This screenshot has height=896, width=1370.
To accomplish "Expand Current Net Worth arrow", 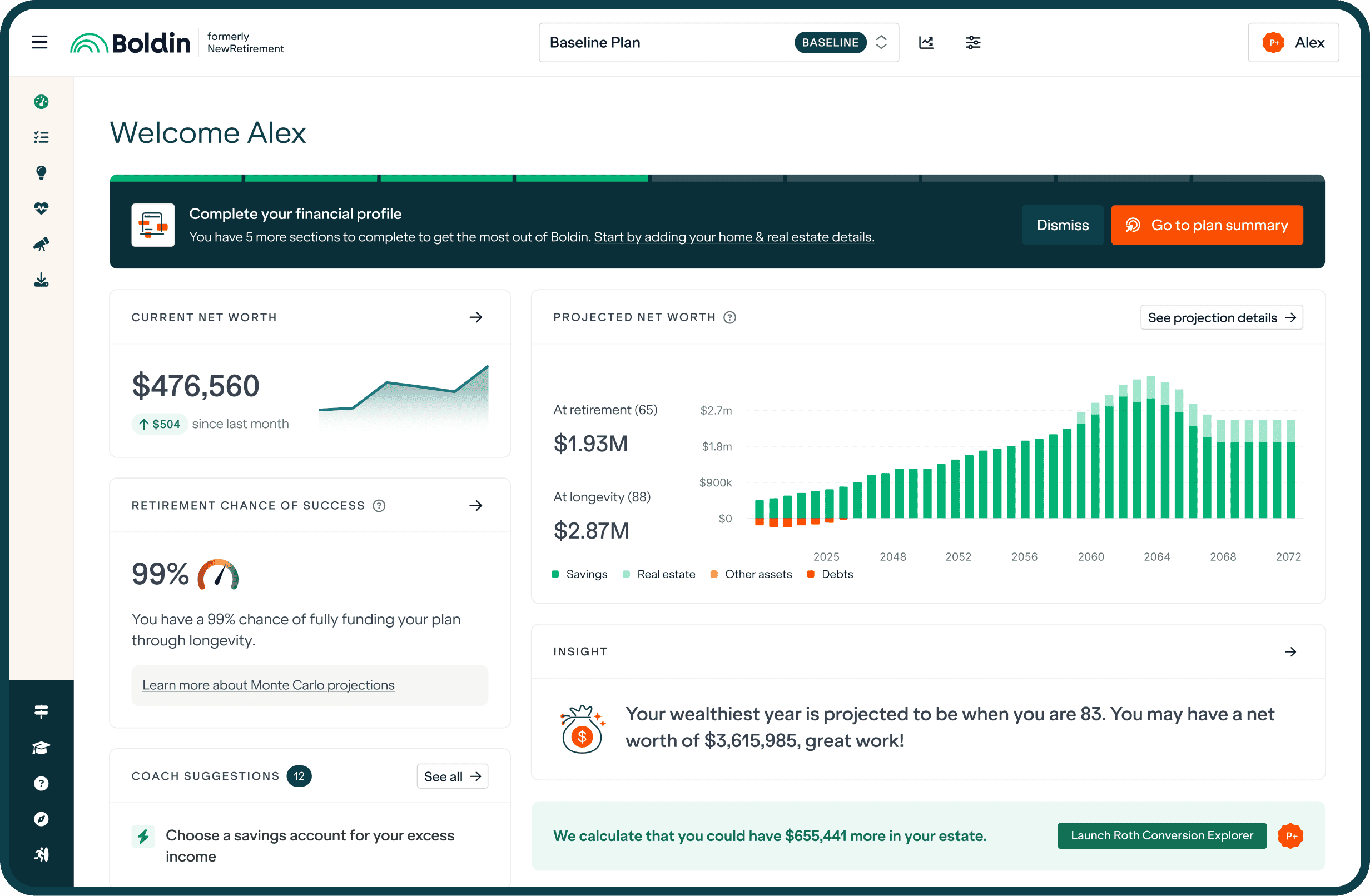I will click(475, 317).
